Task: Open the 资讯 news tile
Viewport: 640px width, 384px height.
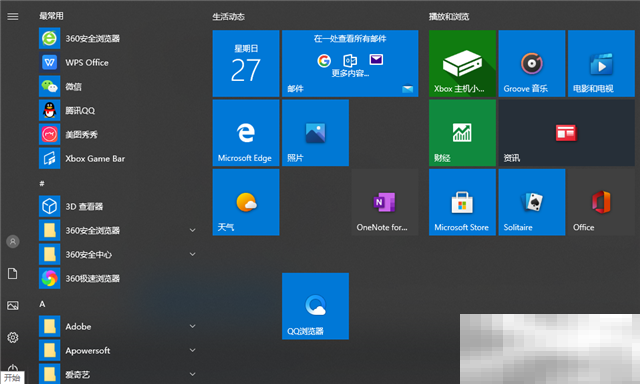Action: click(x=567, y=133)
